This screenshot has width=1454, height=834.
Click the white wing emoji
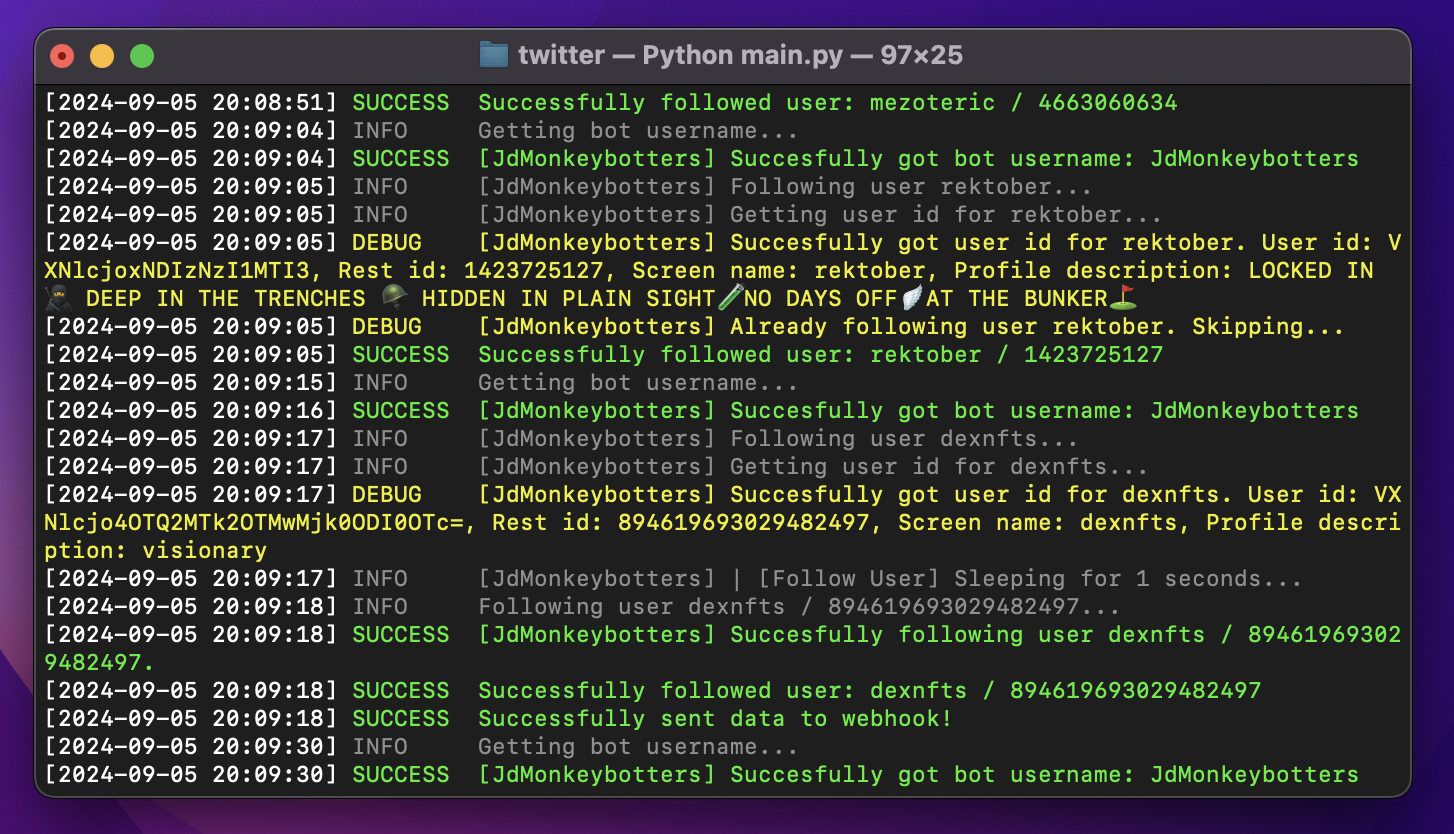pyautogui.click(x=912, y=298)
